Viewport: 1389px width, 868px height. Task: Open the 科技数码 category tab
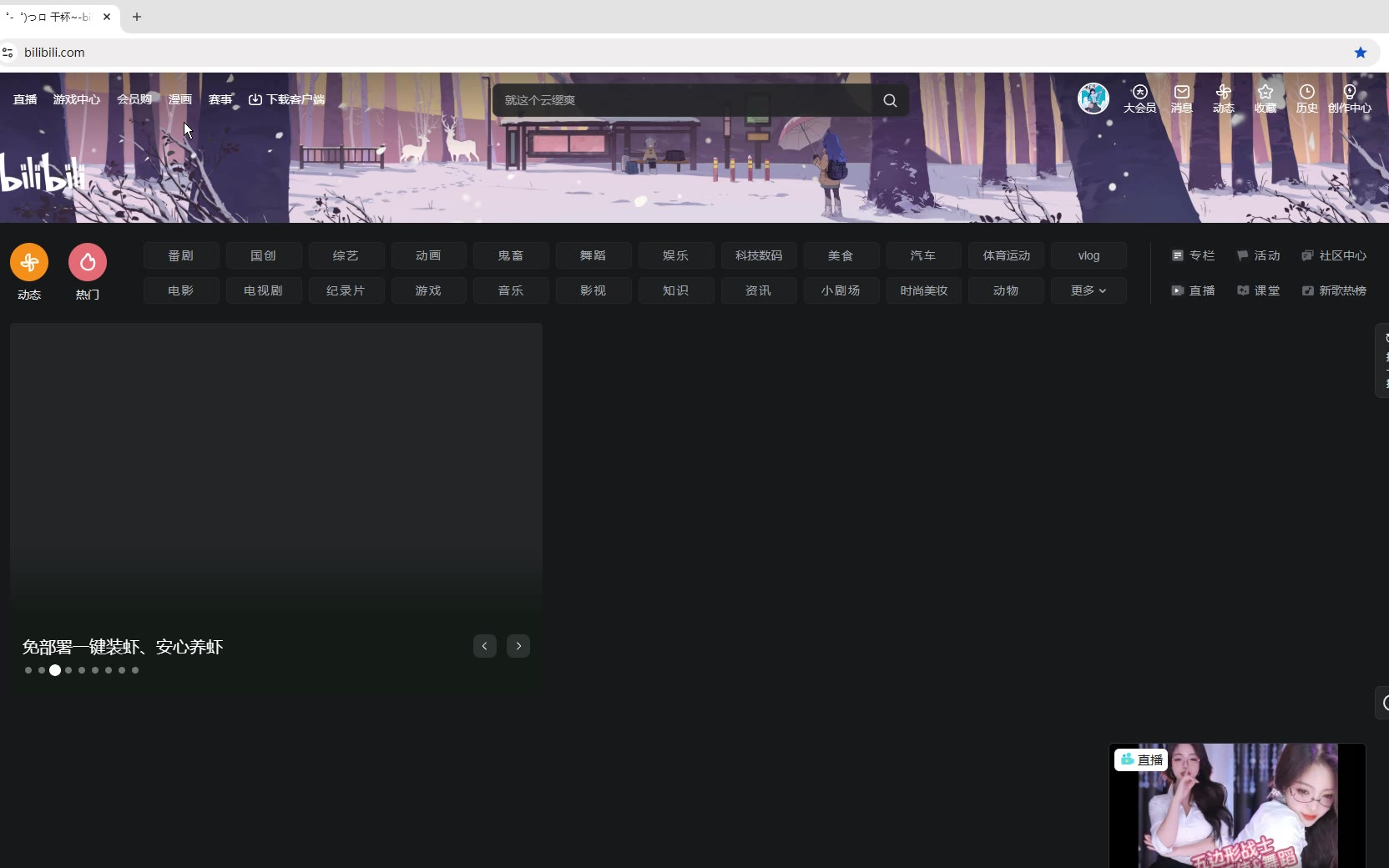coord(759,255)
